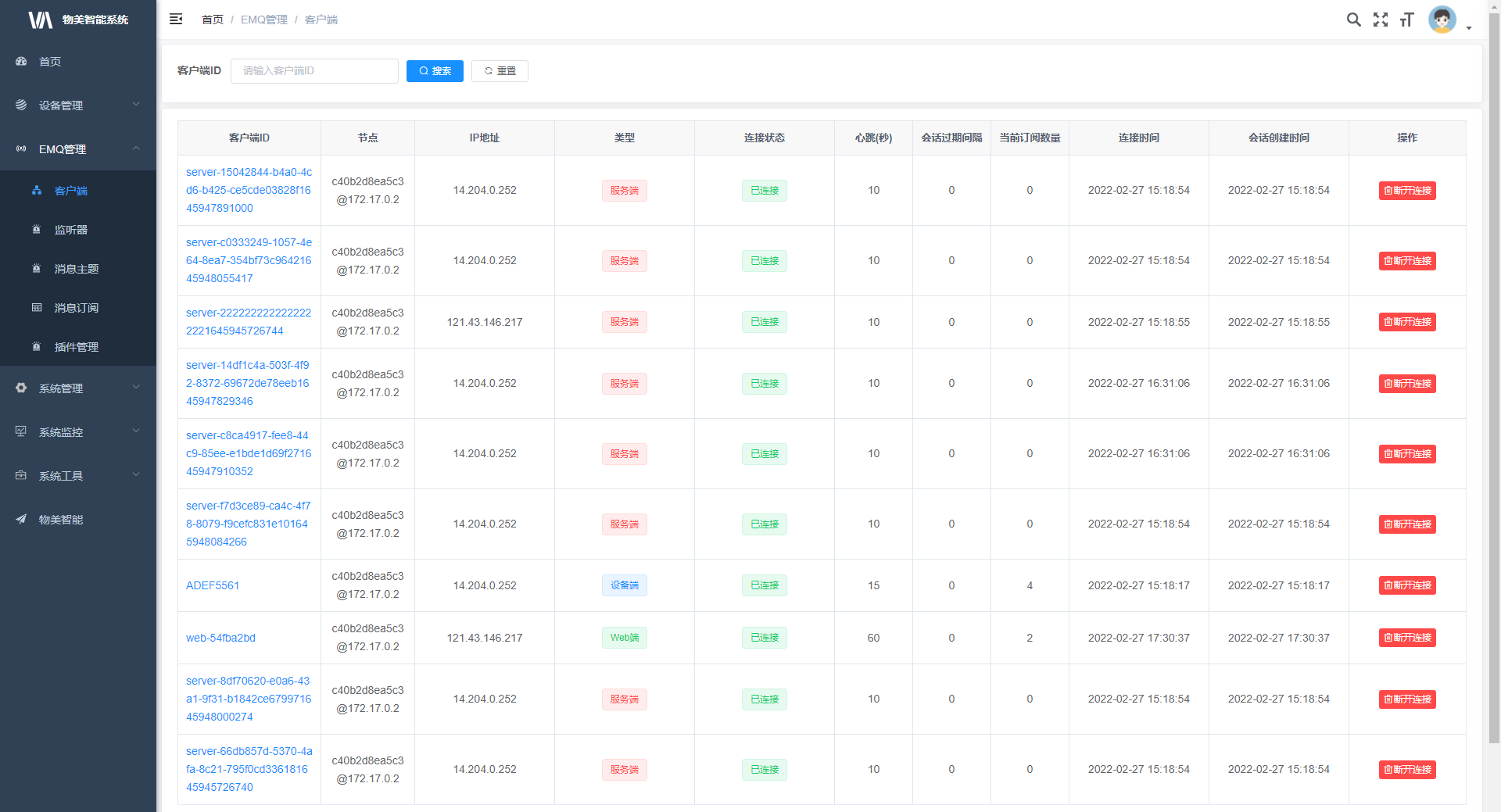The height and width of the screenshot is (812, 1501).
Task: Open the avatar dropdown arrow
Action: (x=1469, y=28)
